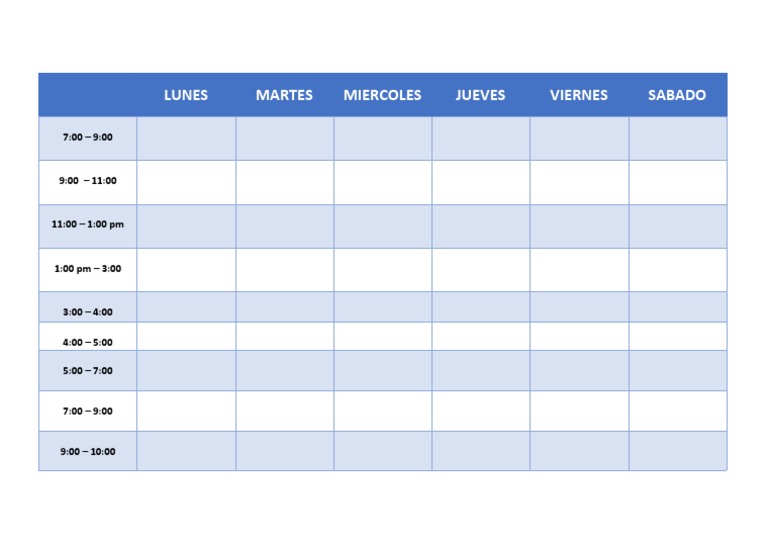Select the MIERCOLES cell at 1:00 pm – 3:00
Viewport: 768px width, 543px height.
tap(382, 270)
